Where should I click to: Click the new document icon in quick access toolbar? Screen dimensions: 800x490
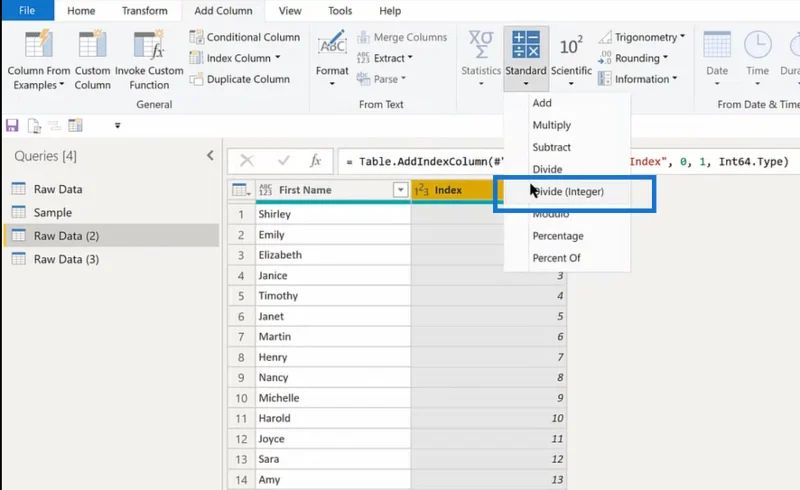34,126
